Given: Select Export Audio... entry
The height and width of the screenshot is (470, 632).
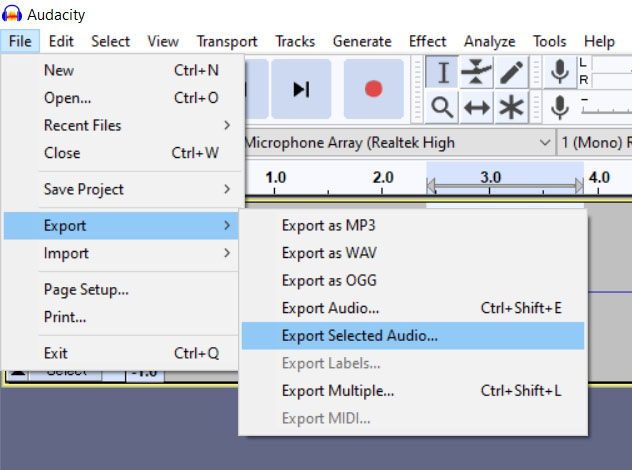Looking at the screenshot, I should [413, 308].
